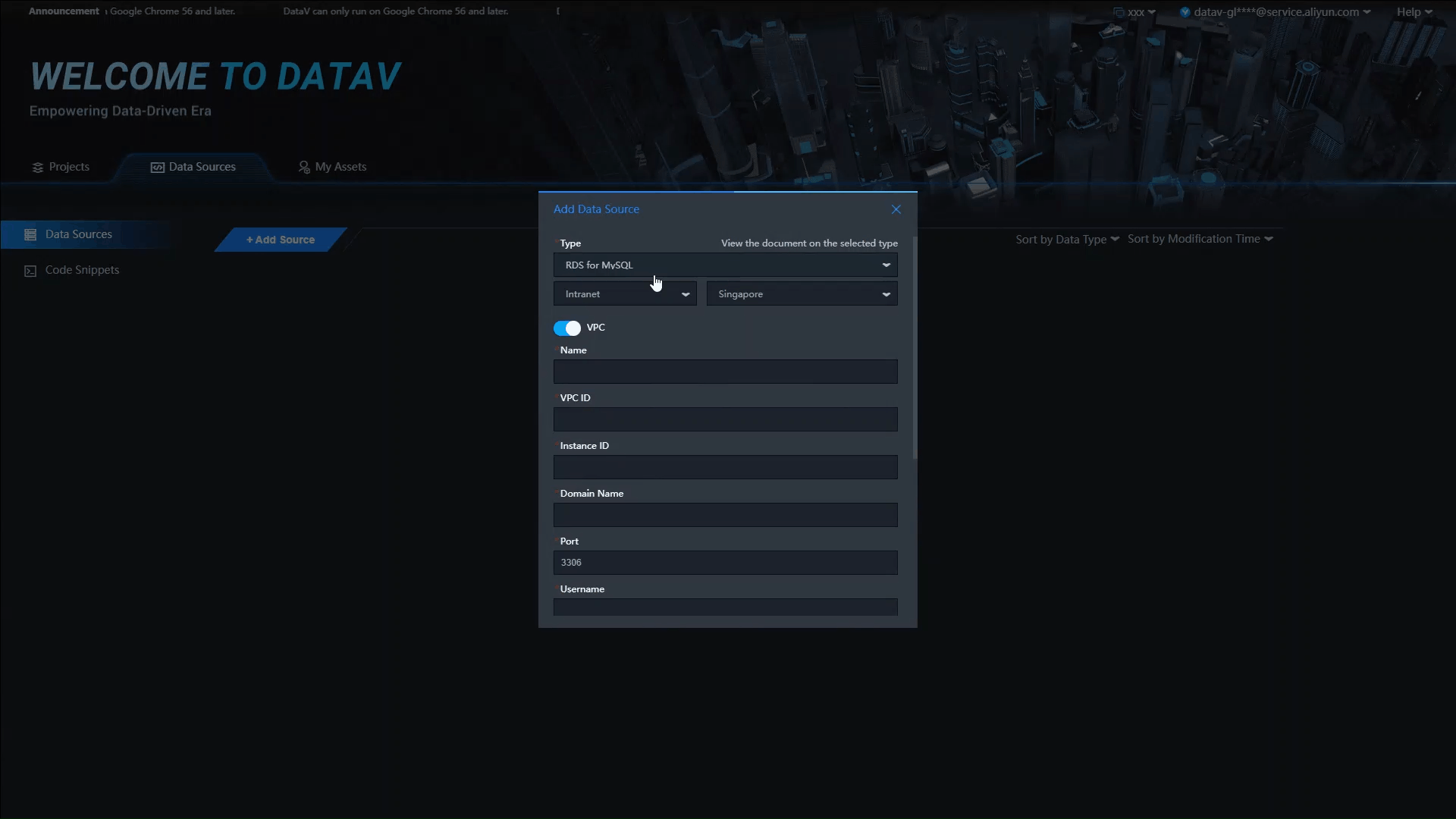Click the workspace icon beside xxx
This screenshot has height=819, width=1456.
tap(1119, 12)
